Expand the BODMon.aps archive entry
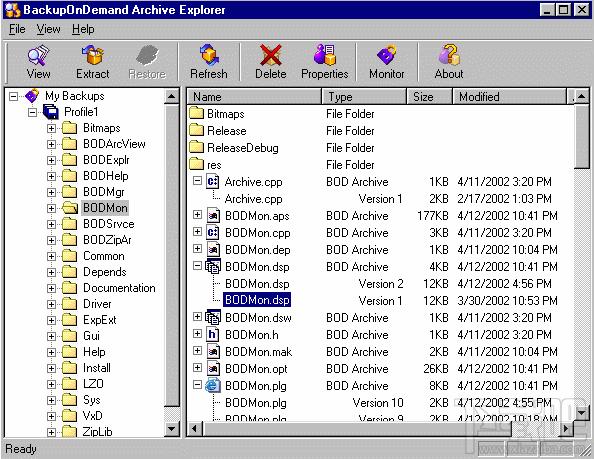The height and width of the screenshot is (459, 594). [197, 215]
